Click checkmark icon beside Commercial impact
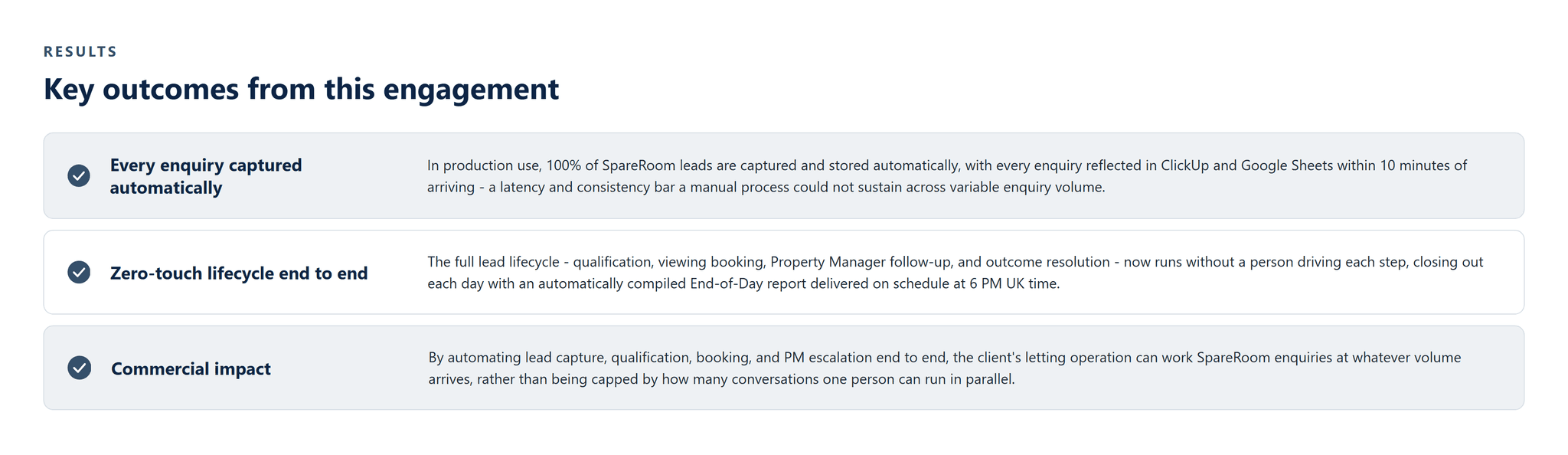1568x455 pixels. 79,368
